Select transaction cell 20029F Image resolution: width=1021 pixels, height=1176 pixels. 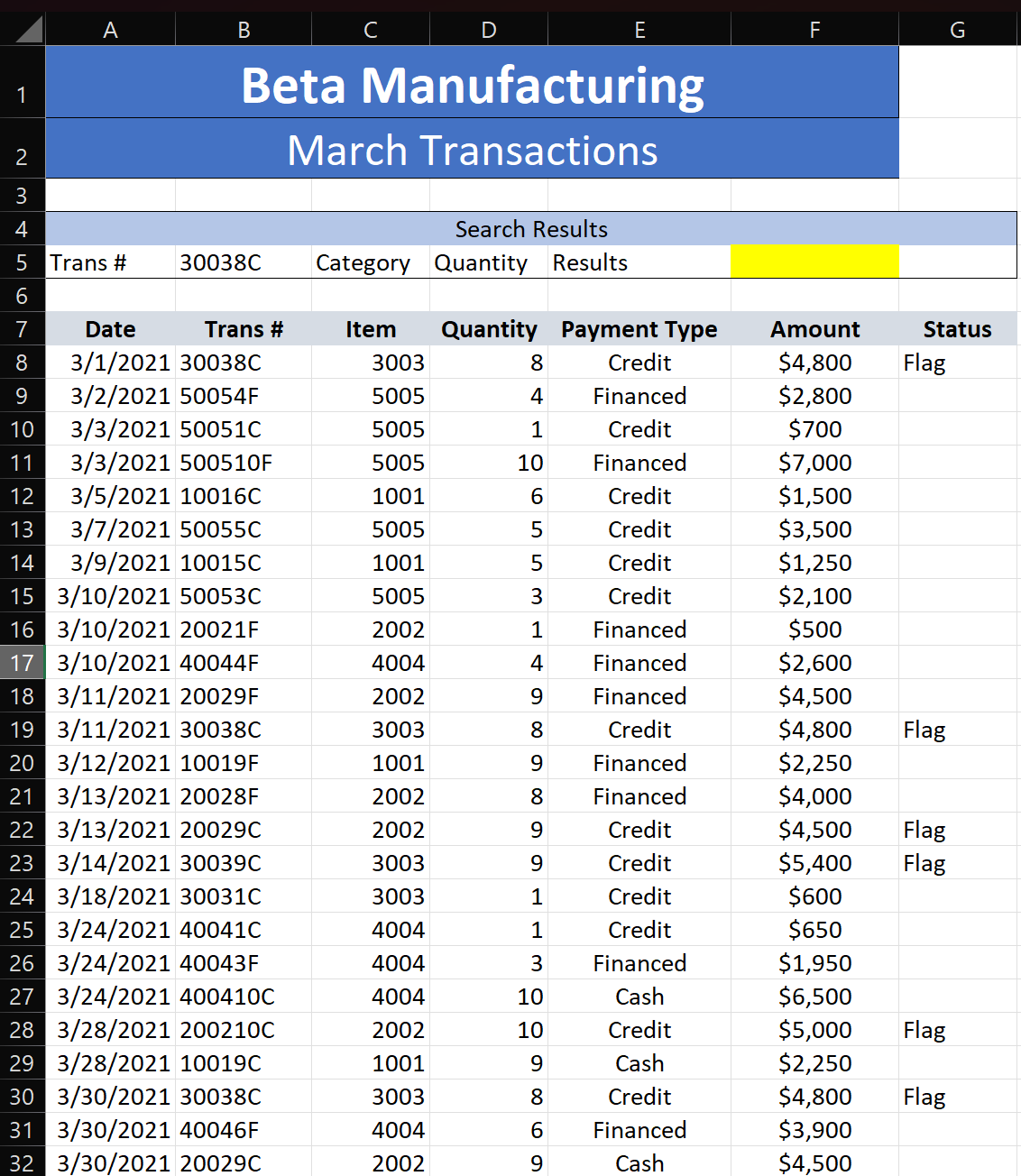pyautogui.click(x=244, y=696)
